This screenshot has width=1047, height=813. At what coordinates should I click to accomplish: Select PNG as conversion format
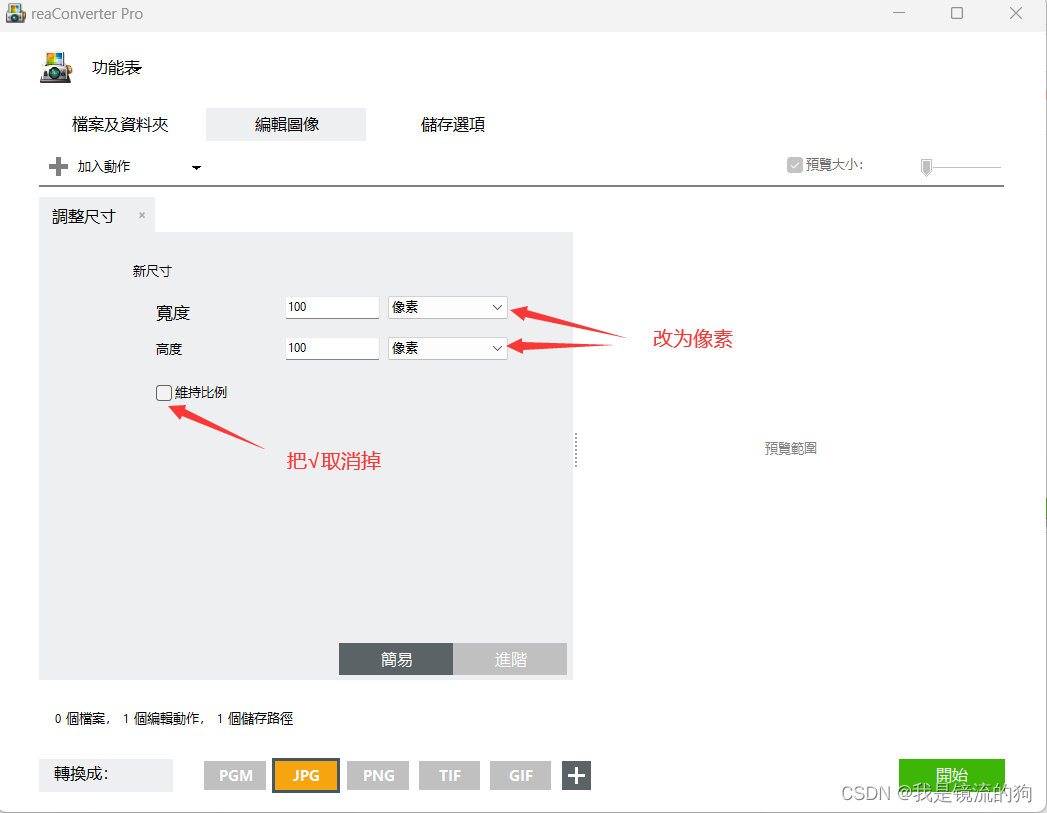(377, 775)
